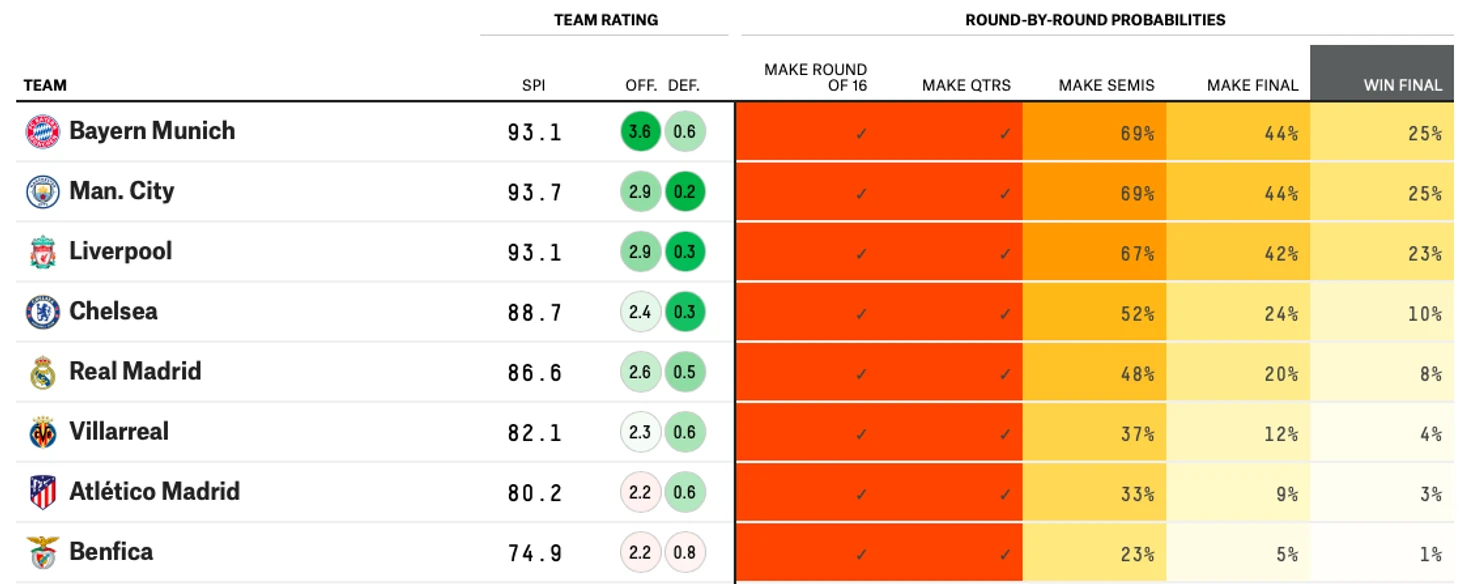This screenshot has width=1460, height=584.
Task: Click Chelsea's 10% win final cell
Action: tap(1382, 312)
